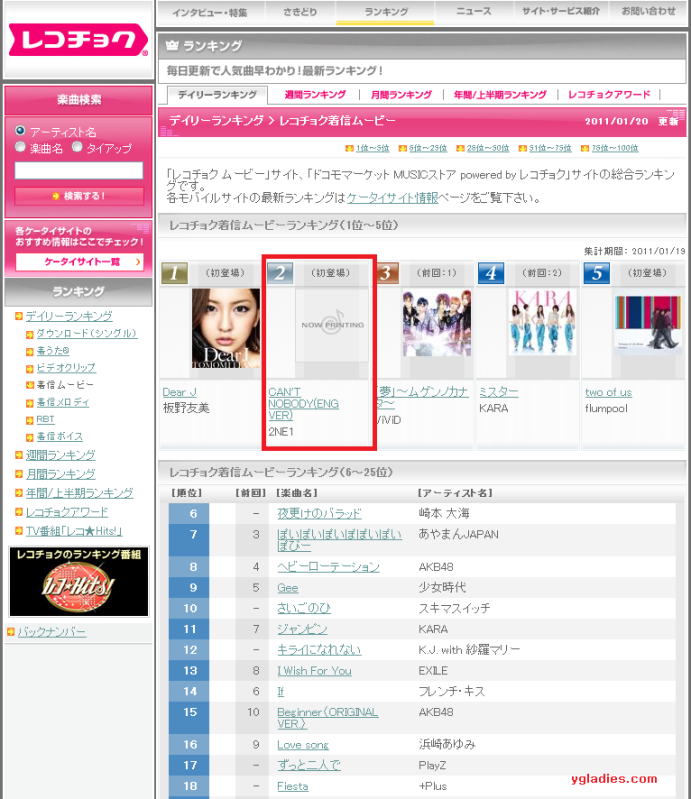The width and height of the screenshot is (691, 799).
Task: Click the song search text field
Action: (x=79, y=170)
